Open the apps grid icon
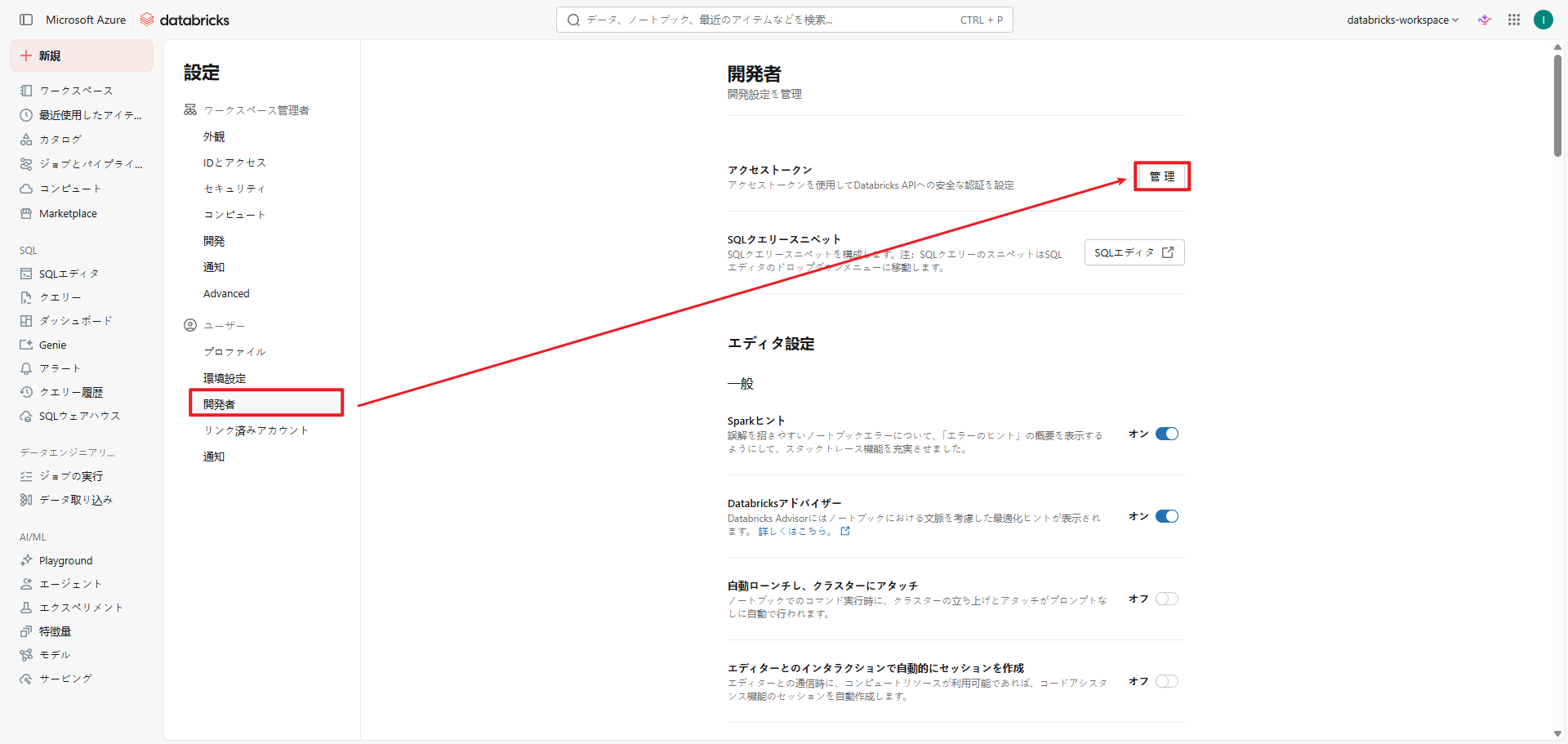Screen dimensions: 1568x744 point(1514,20)
